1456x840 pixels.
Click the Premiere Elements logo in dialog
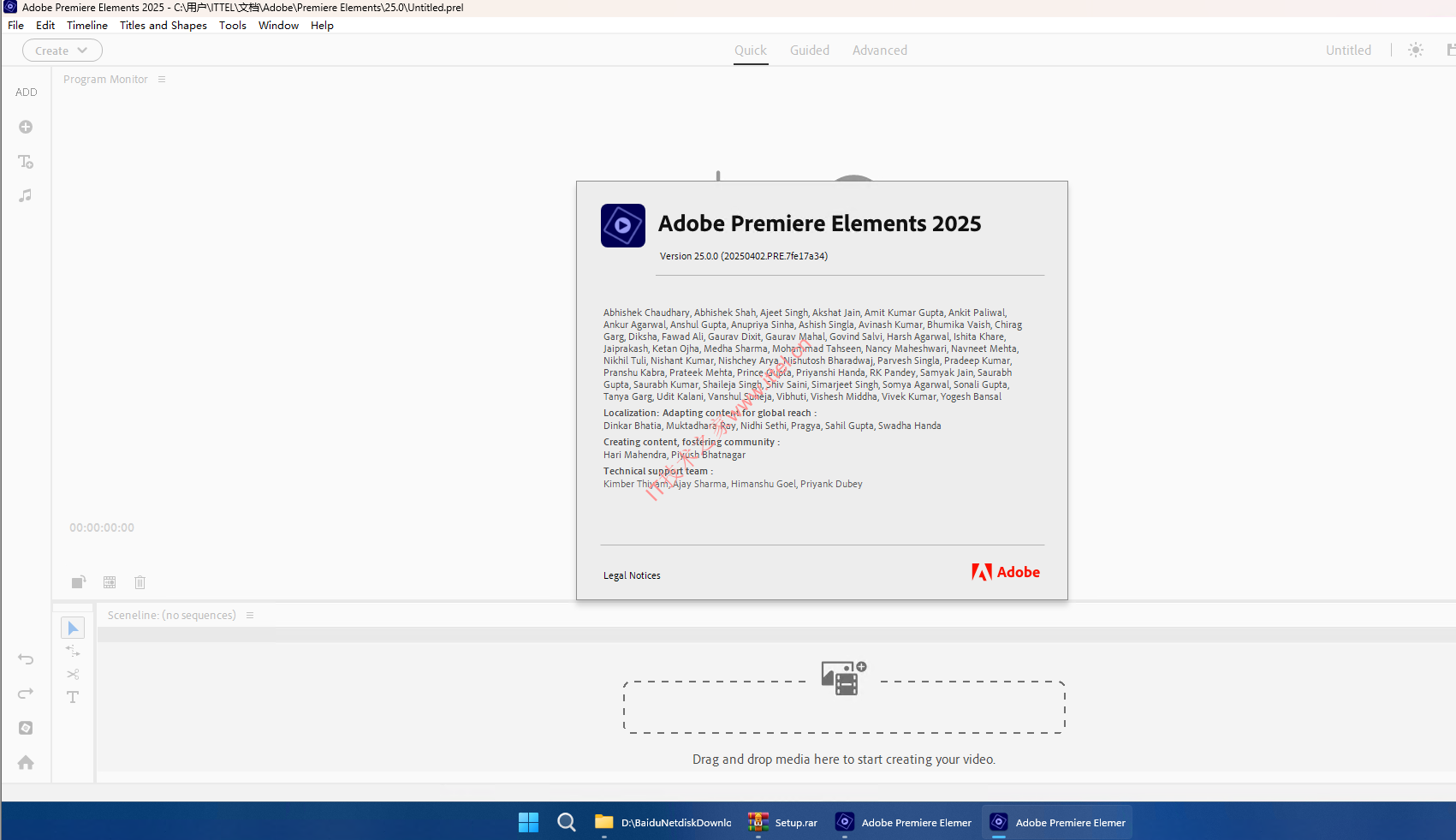[623, 226]
